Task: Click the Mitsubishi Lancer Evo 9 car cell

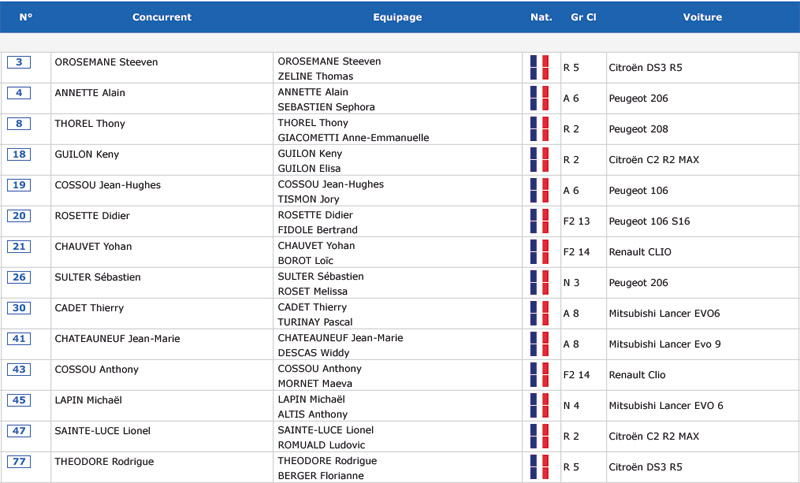Action: (665, 344)
